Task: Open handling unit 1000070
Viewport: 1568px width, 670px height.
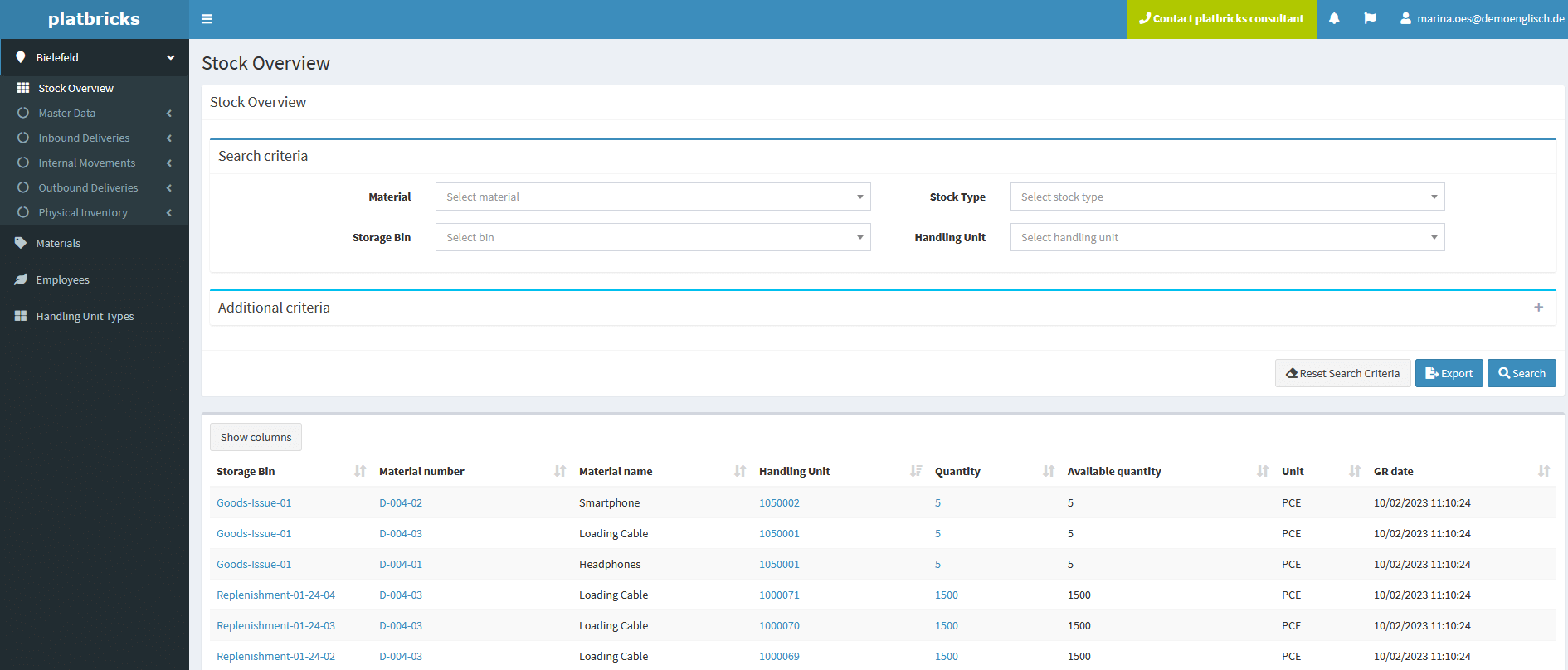Action: pyautogui.click(x=779, y=625)
